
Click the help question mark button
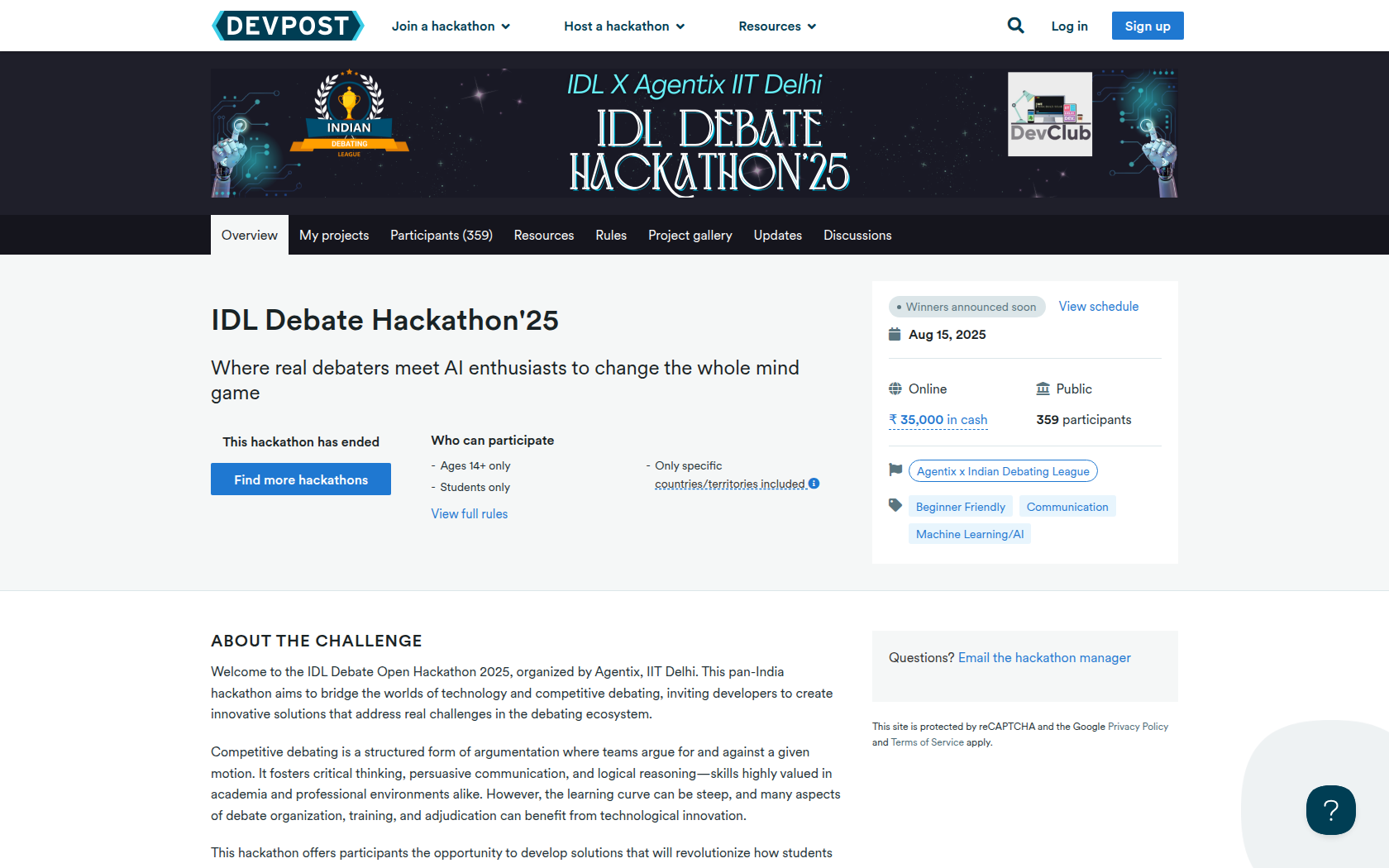pyautogui.click(x=1330, y=810)
